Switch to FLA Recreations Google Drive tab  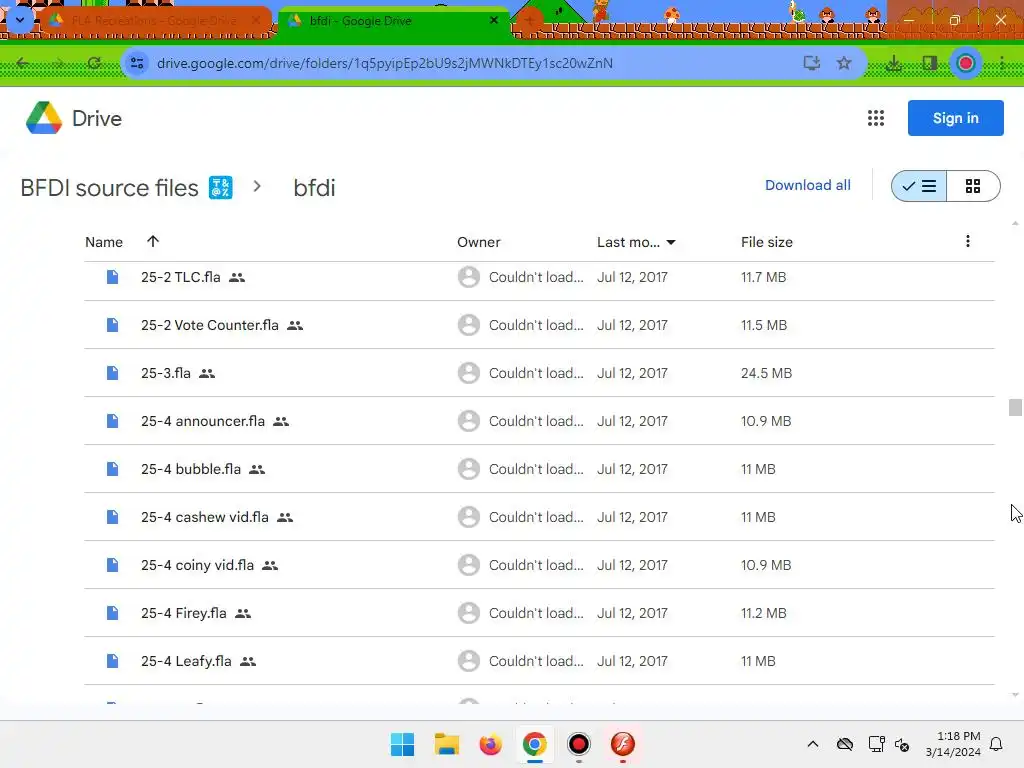coord(155,21)
